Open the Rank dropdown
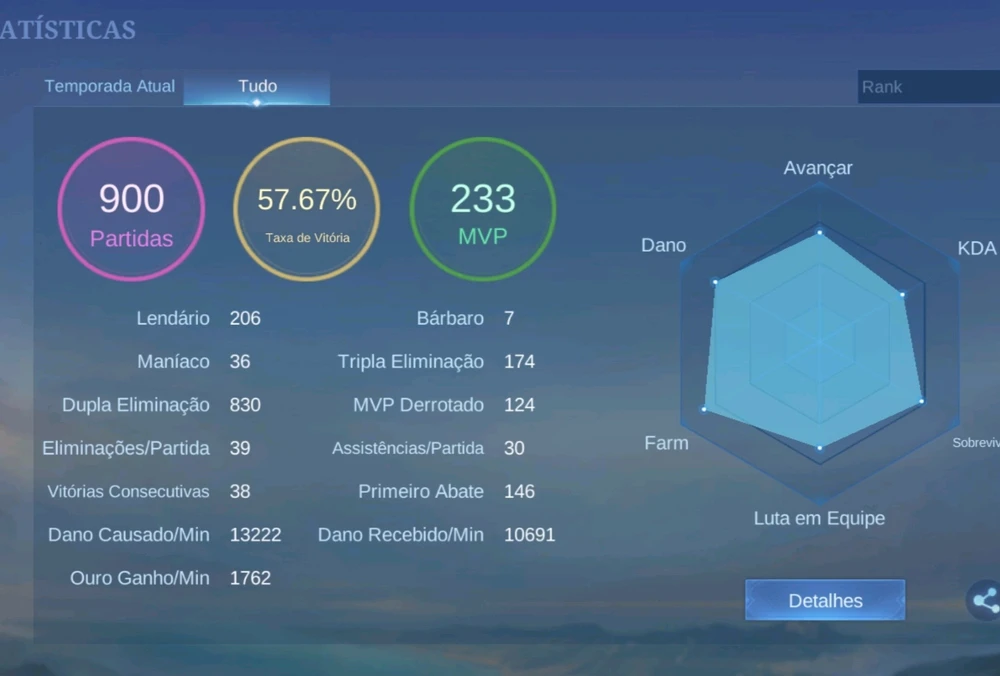The width and height of the screenshot is (1000, 676). [928, 87]
